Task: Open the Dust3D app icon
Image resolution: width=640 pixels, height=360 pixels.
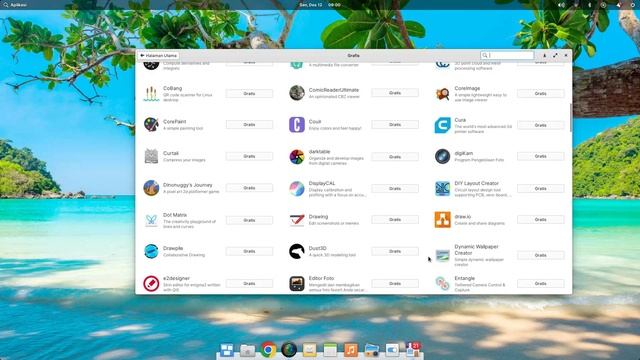Action: pyautogui.click(x=297, y=251)
